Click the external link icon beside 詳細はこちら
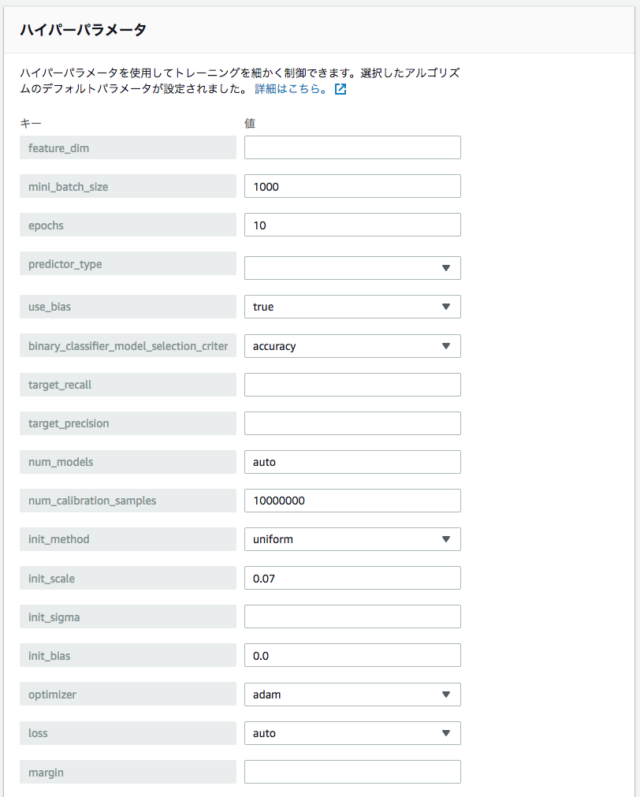Image resolution: width=640 pixels, height=797 pixels. 340,90
